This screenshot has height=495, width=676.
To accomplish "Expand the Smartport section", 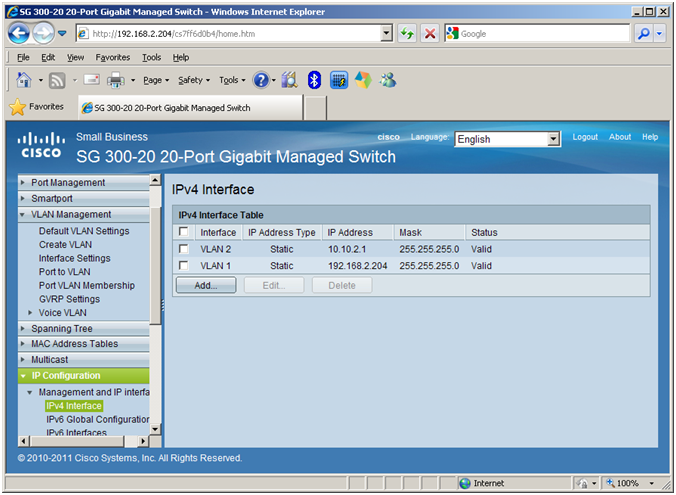I will coord(83,198).
